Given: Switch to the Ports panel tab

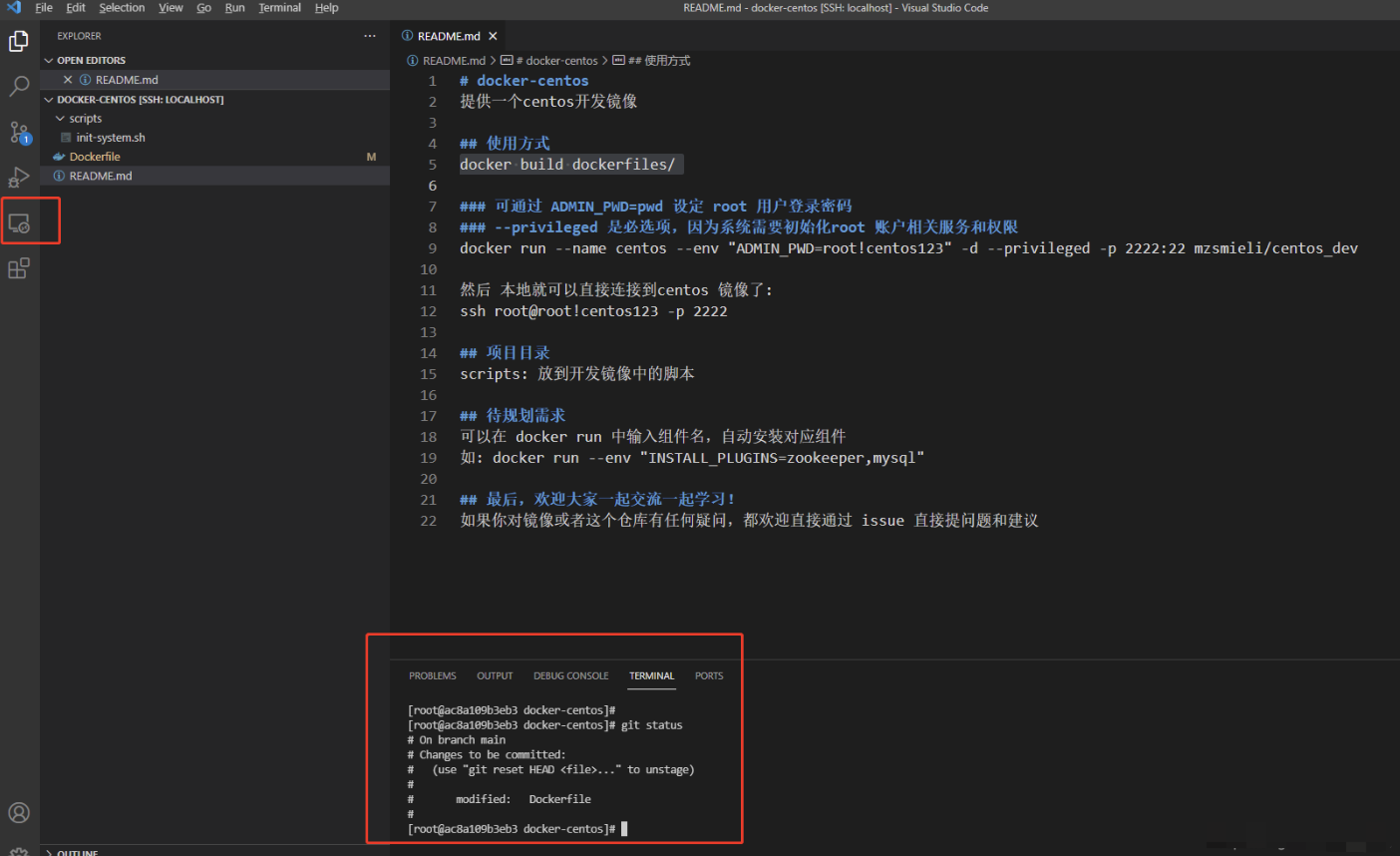Looking at the screenshot, I should (x=709, y=676).
